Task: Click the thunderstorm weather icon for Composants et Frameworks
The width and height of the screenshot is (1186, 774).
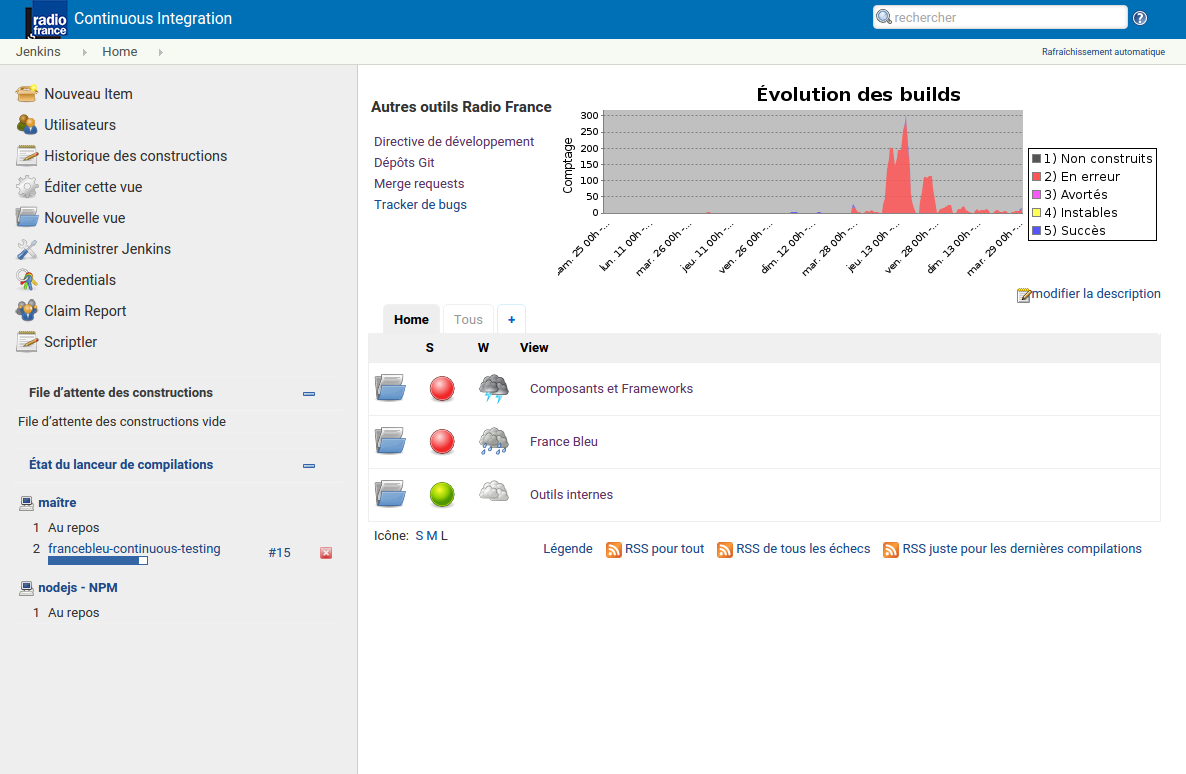Action: (x=494, y=388)
